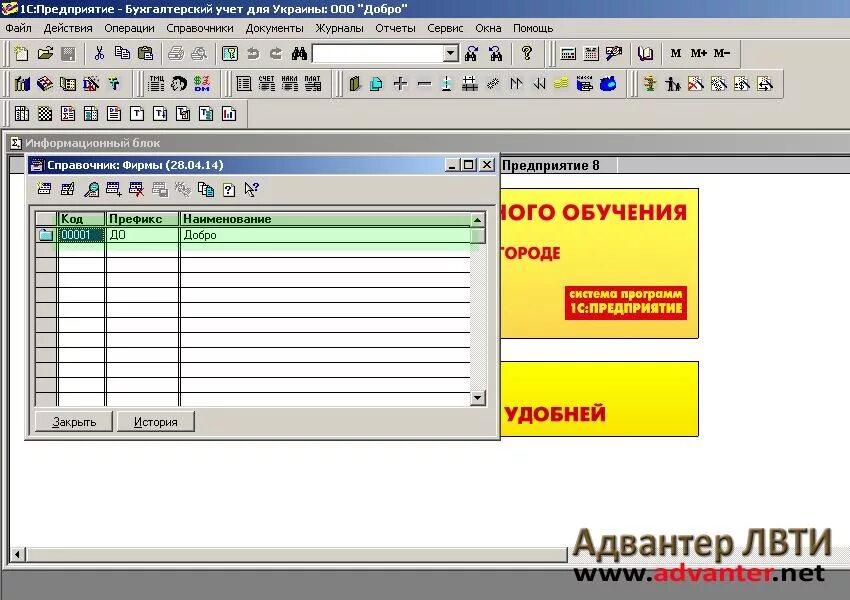Click the Префикс column header
The image size is (850, 600).
pyautogui.click(x=142, y=219)
